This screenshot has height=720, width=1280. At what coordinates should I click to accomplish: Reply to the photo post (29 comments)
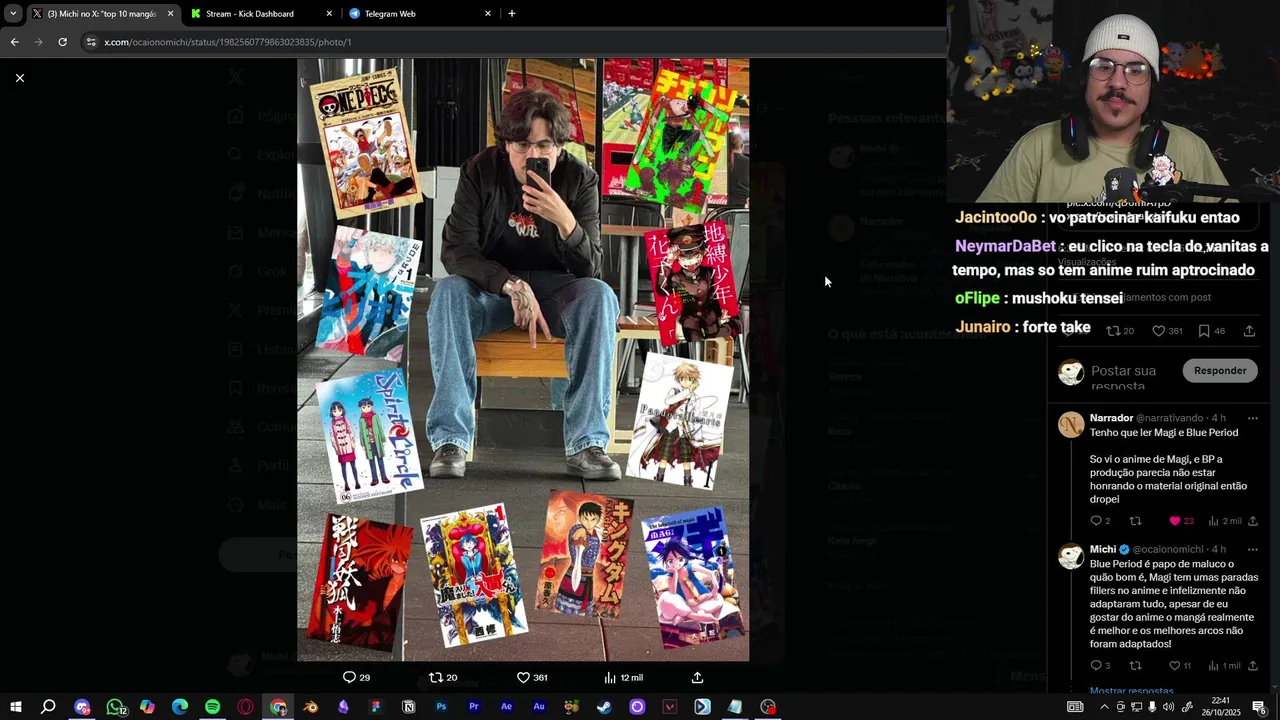(357, 677)
